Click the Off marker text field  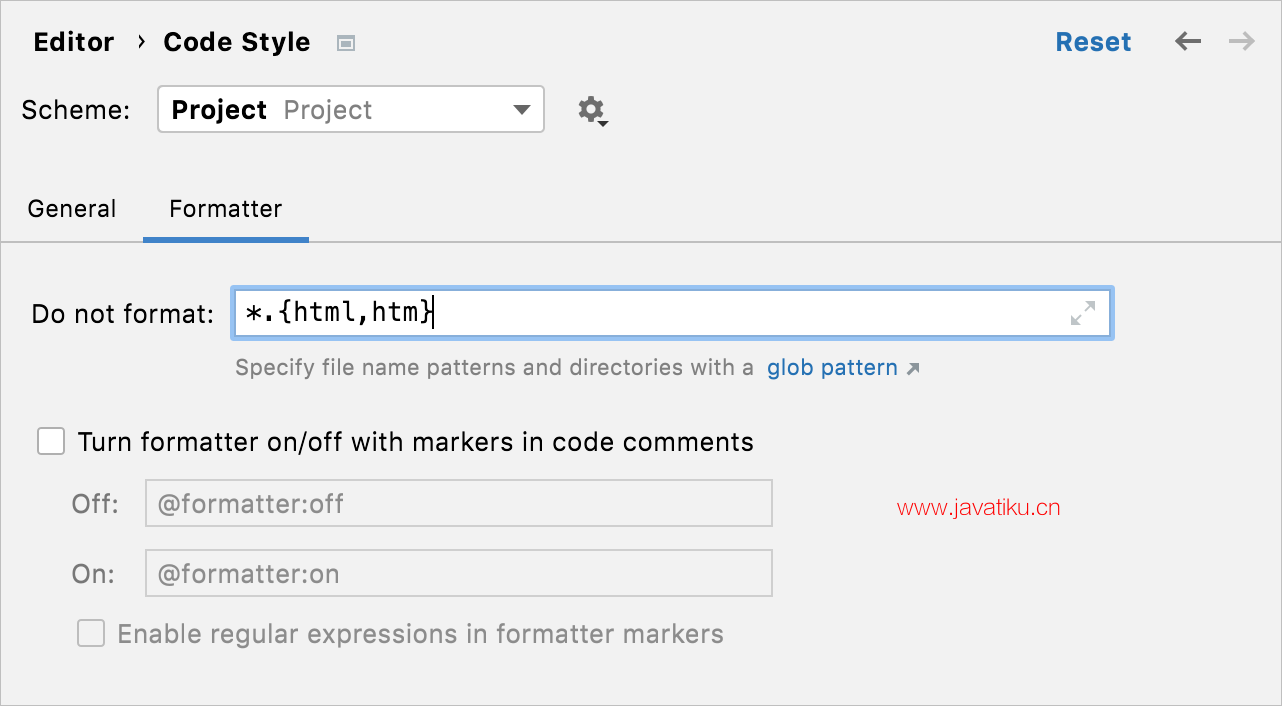[459, 503]
